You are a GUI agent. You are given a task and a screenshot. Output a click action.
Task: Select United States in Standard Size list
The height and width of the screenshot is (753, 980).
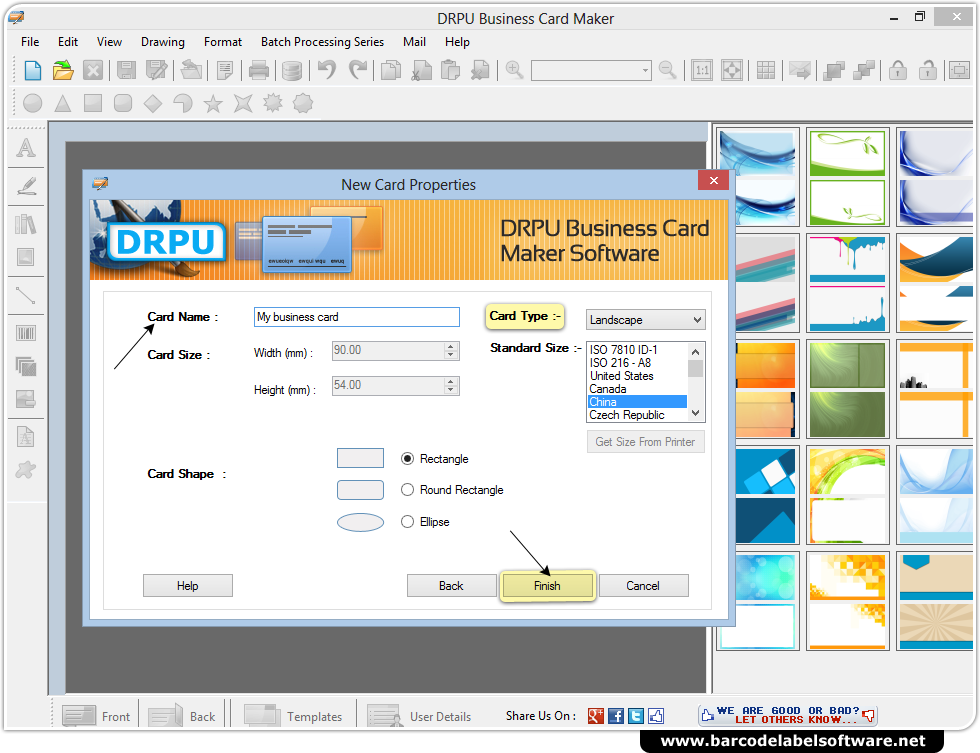[638, 376]
